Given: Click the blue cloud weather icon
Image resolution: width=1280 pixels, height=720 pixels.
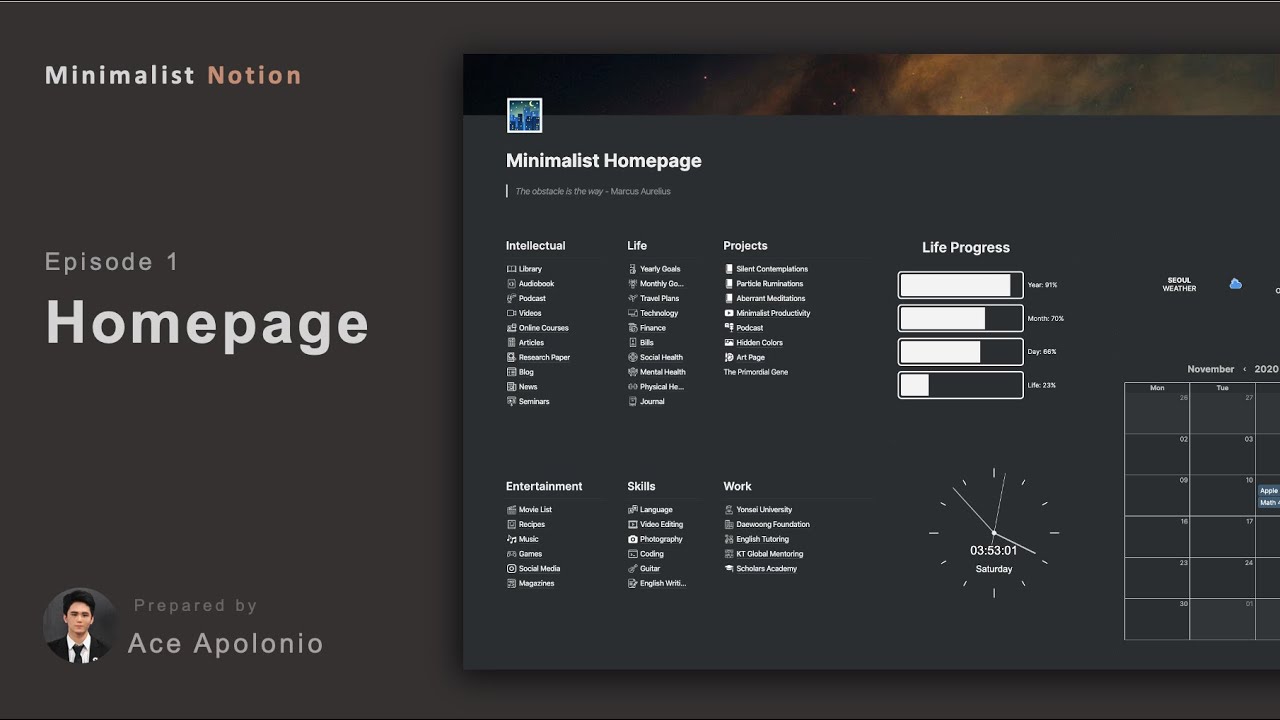Looking at the screenshot, I should [x=1235, y=284].
